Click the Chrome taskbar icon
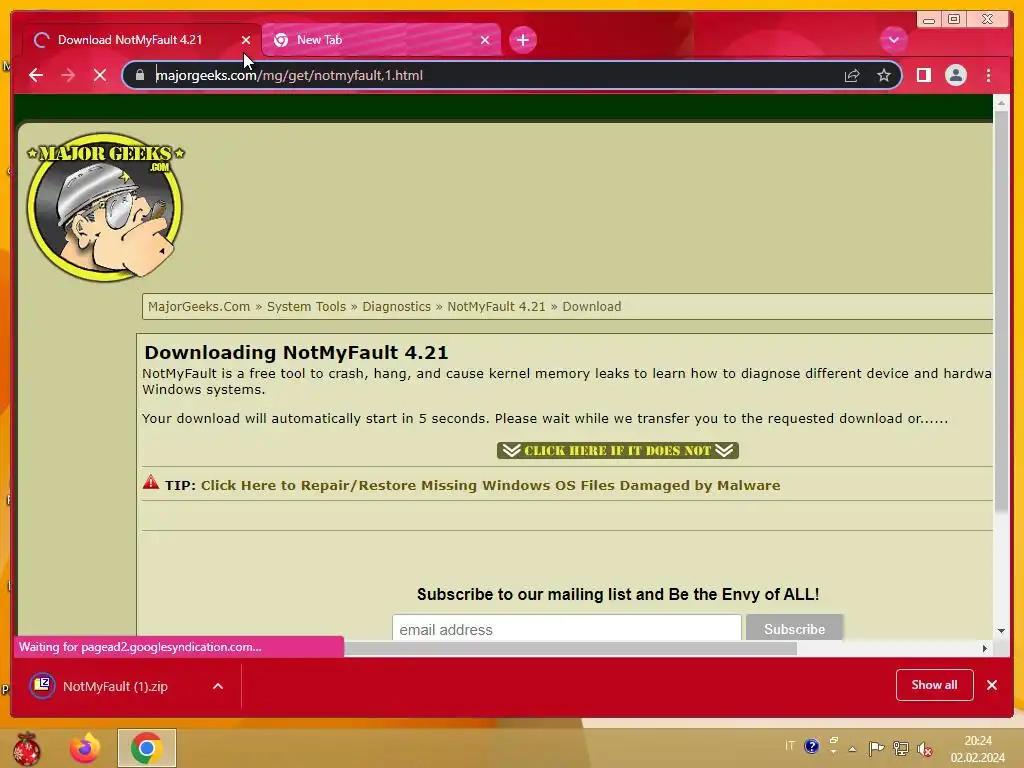Viewport: 1024px width, 768px height. (x=146, y=748)
